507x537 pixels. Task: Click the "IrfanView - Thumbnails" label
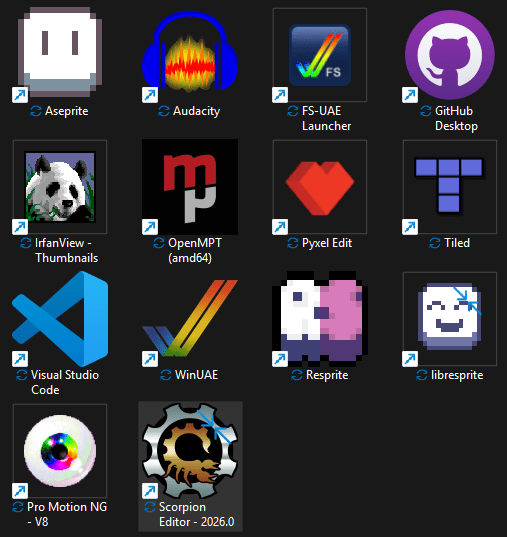(x=66, y=250)
